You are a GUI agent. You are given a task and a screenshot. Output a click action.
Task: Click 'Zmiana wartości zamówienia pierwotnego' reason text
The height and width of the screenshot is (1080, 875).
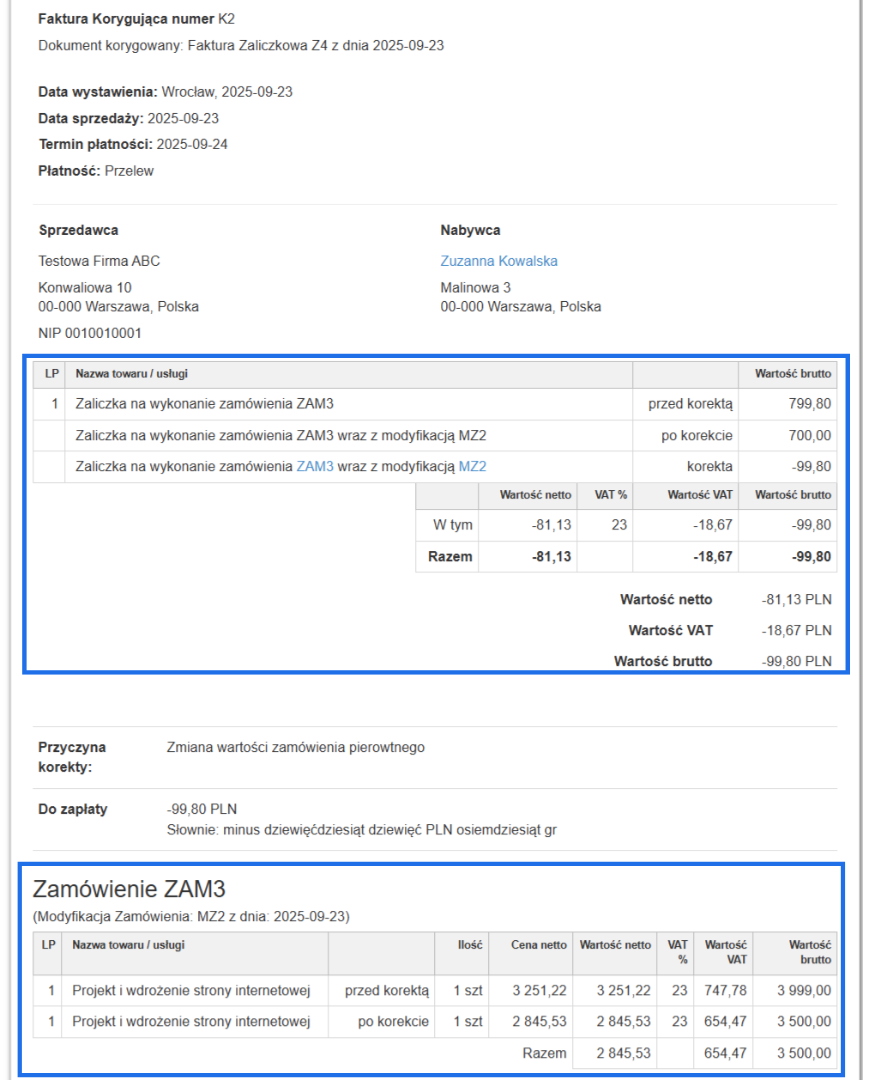pos(296,747)
